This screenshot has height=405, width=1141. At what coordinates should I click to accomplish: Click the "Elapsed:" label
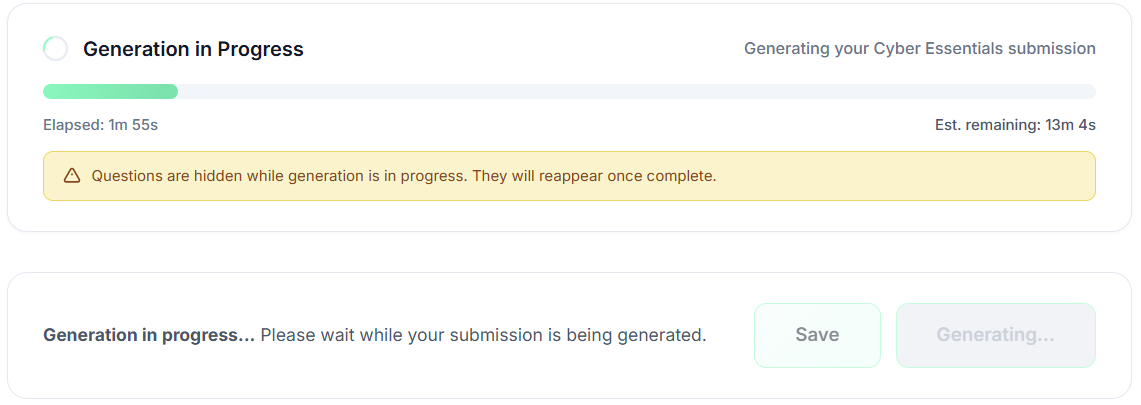coord(73,125)
